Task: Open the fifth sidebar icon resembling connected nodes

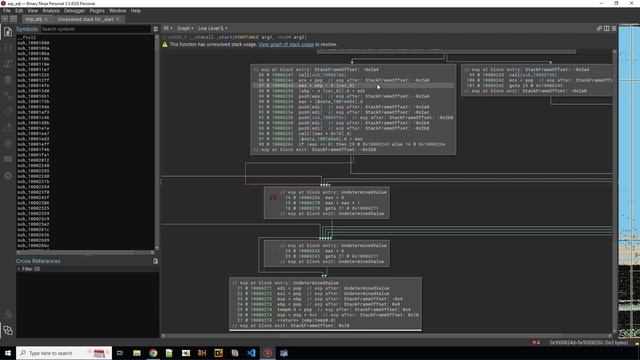Action: (8, 96)
